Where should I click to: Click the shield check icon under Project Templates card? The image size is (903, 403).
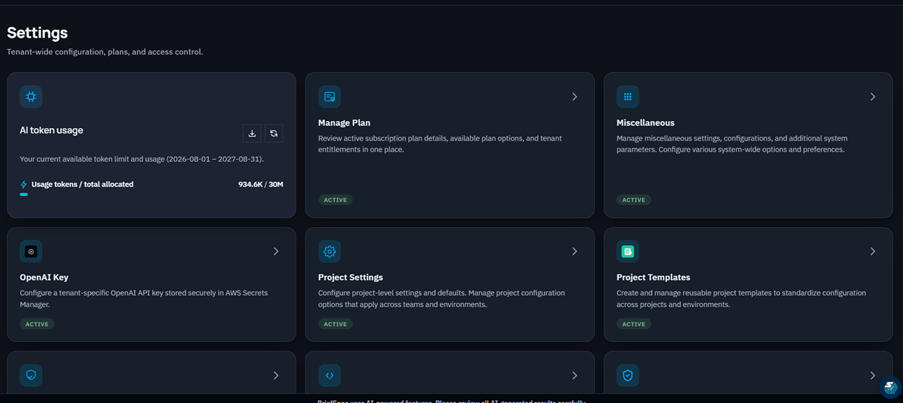point(628,375)
